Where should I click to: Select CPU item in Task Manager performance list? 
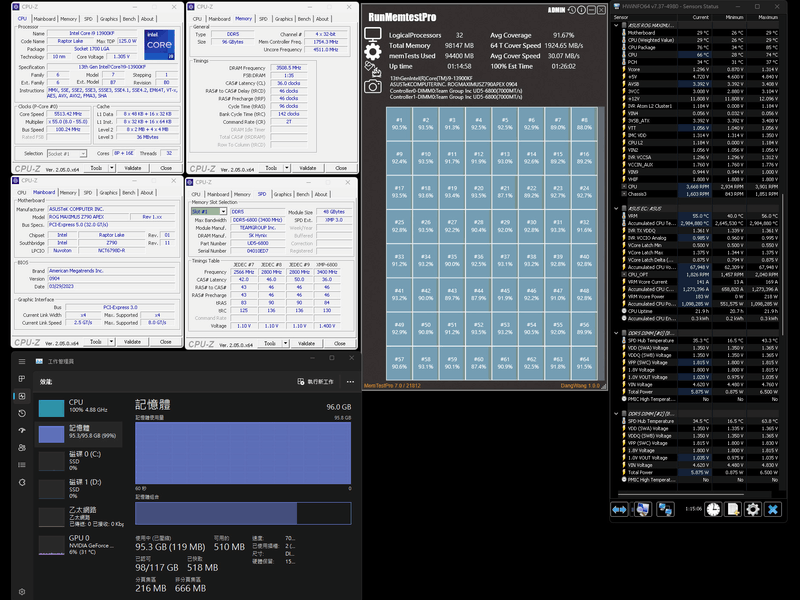(79, 407)
